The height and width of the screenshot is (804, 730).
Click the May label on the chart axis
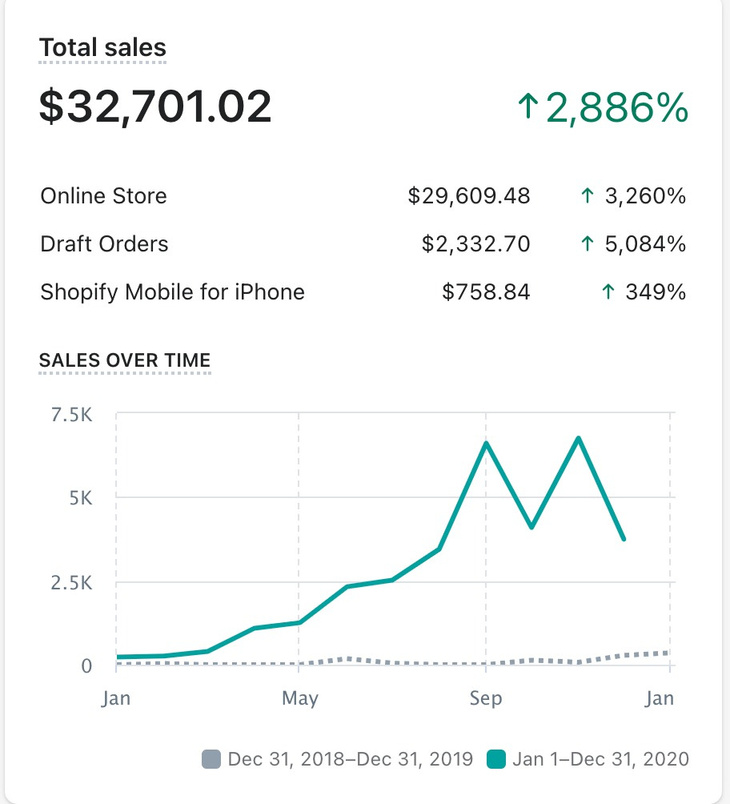(x=300, y=698)
